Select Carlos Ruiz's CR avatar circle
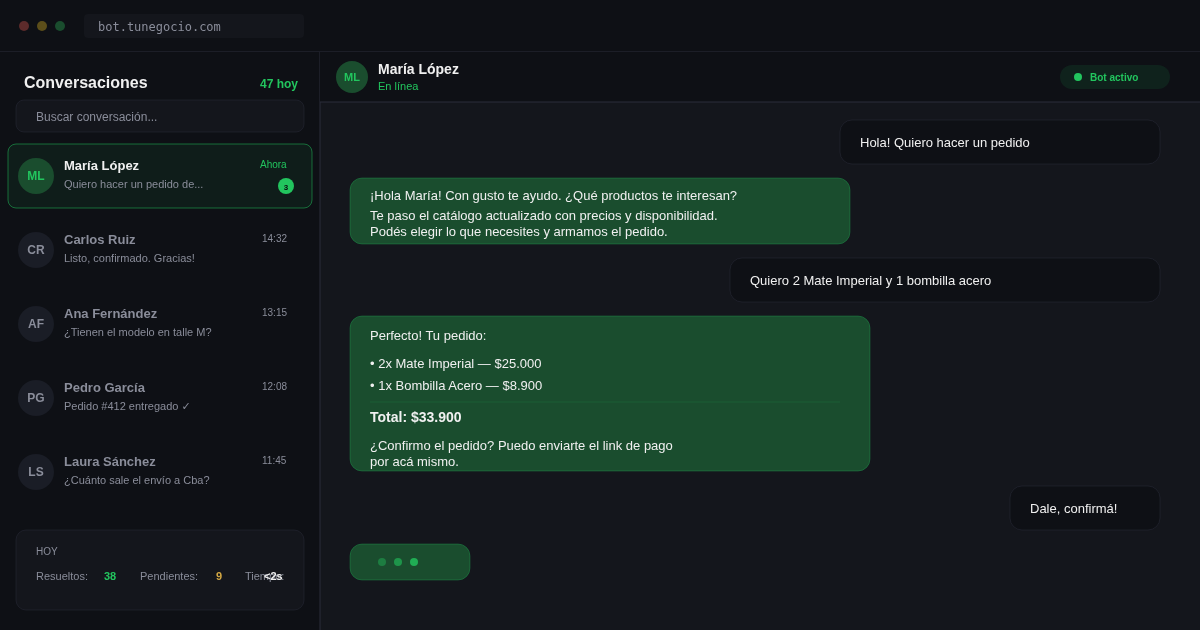 (36, 250)
